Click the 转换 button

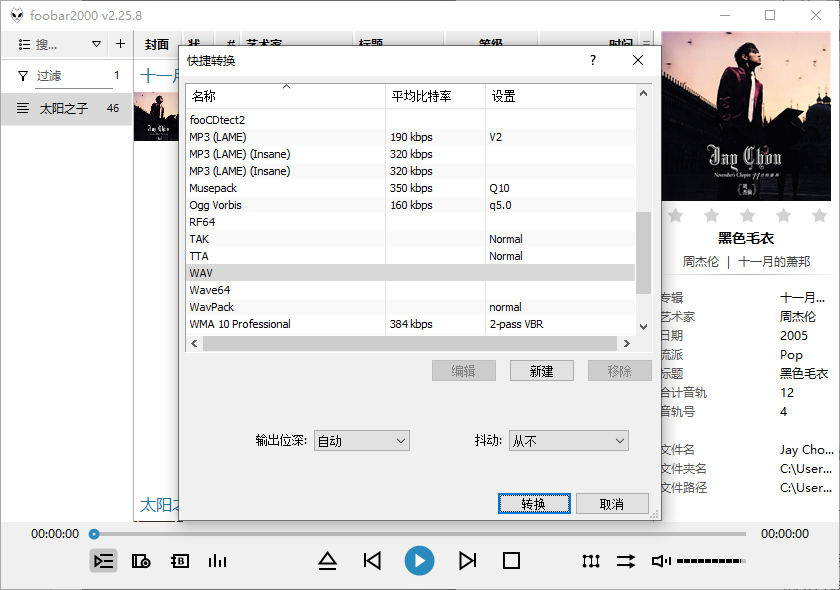(534, 504)
